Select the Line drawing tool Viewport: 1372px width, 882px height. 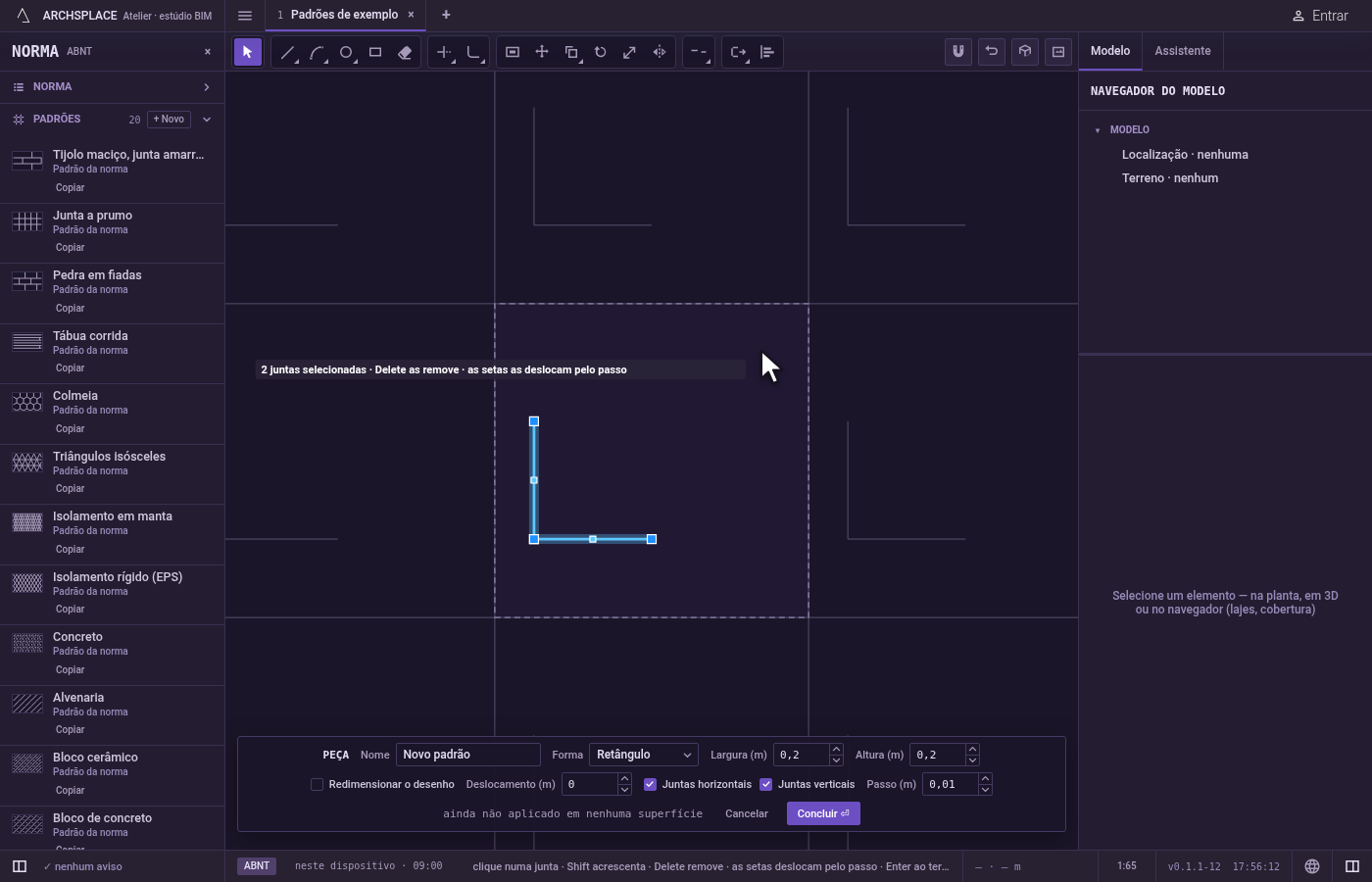287,52
